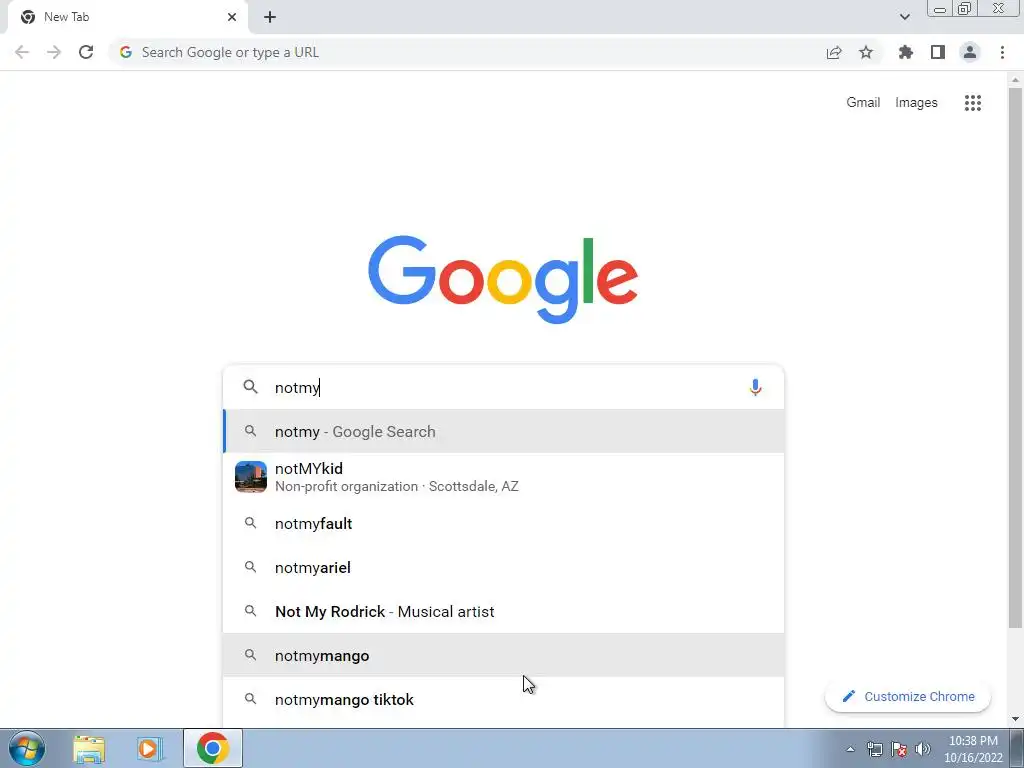Viewport: 1024px width, 768px height.
Task: Click the notMYkid organization thumbnail
Action: 251,477
